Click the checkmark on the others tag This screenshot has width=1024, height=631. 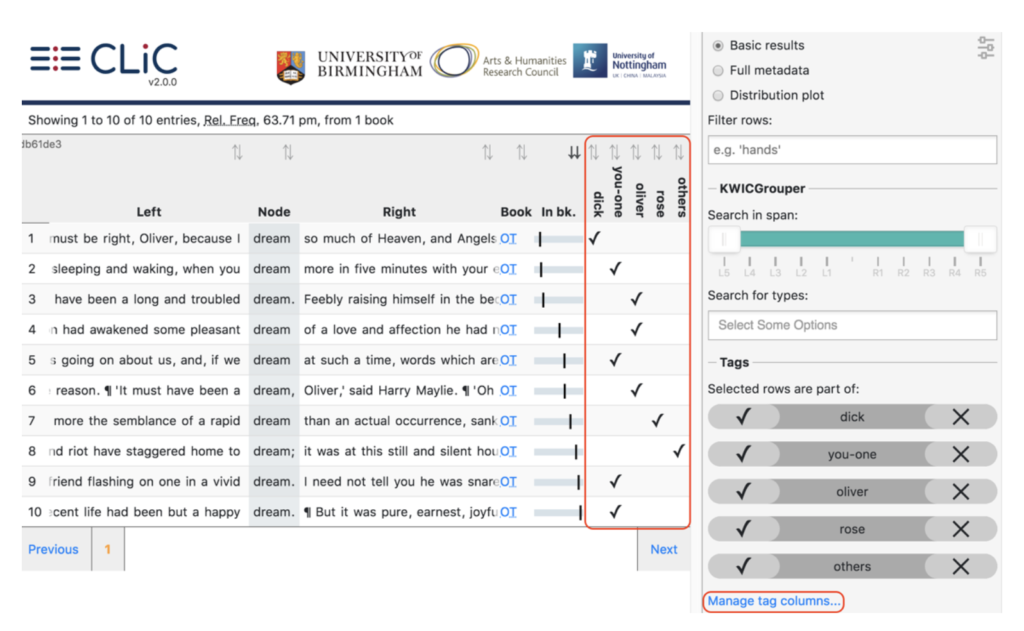point(743,566)
